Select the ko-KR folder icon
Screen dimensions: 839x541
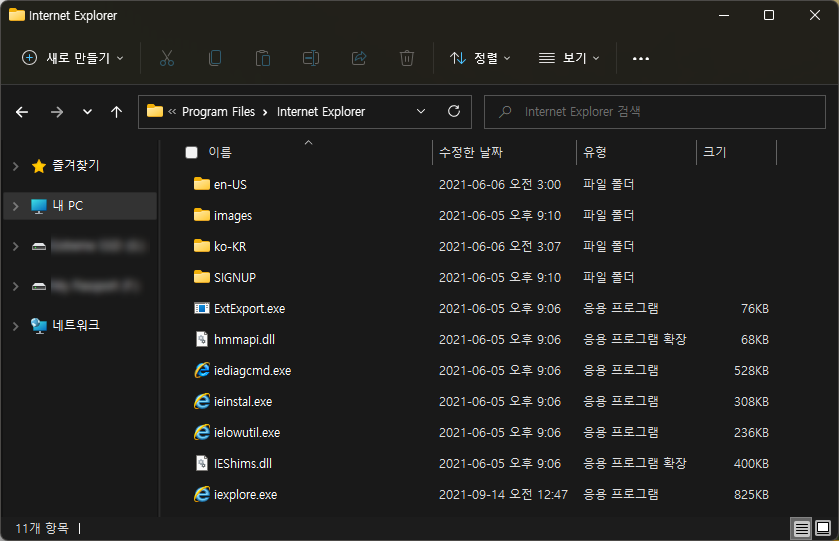point(202,246)
